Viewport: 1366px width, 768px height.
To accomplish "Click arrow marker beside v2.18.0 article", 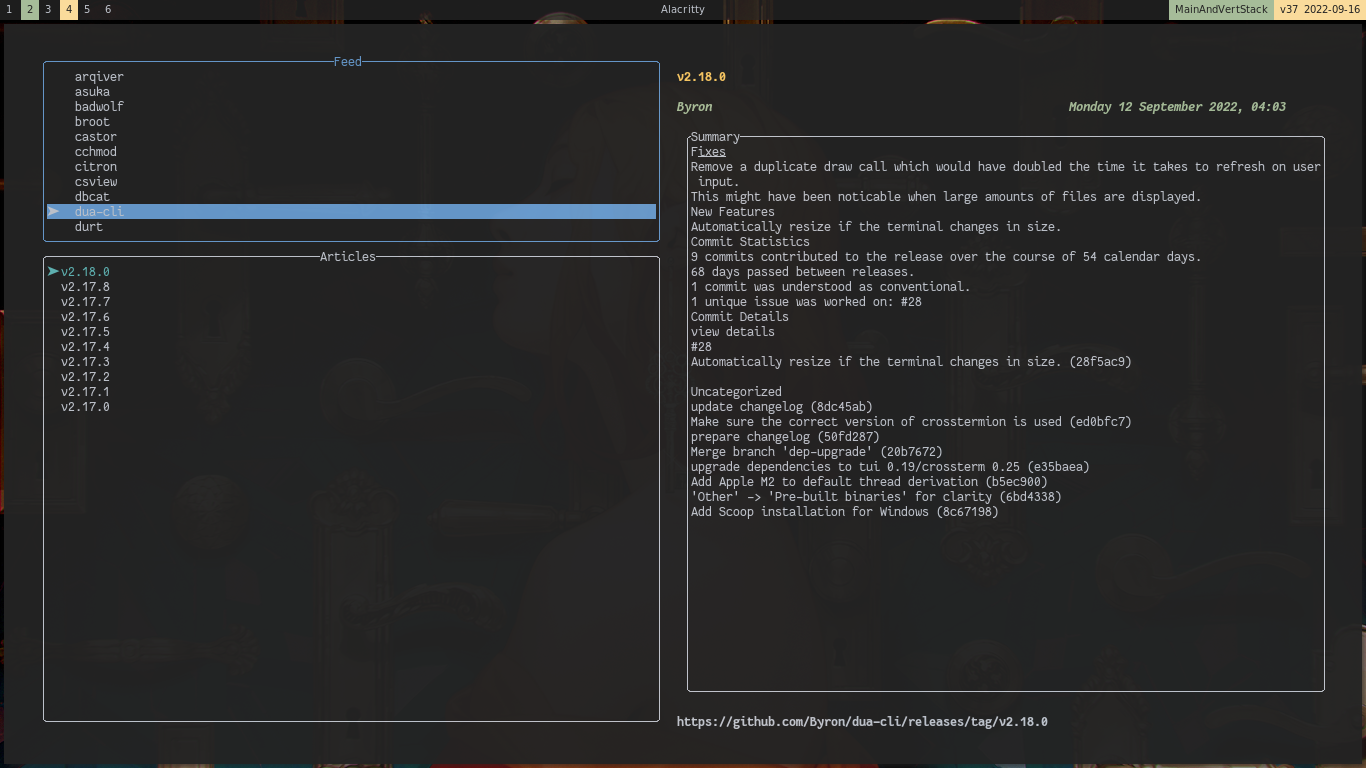I will coord(53,272).
